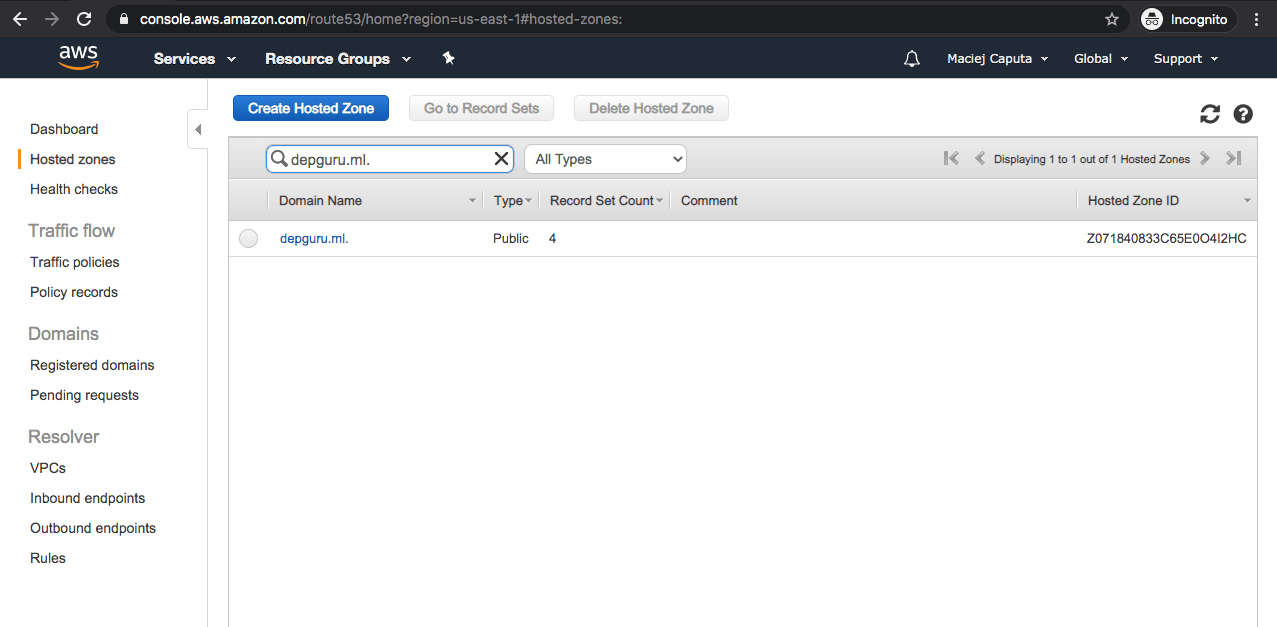Expand the Services menu
Image resolution: width=1277 pixels, height=627 pixels.
coord(194,59)
